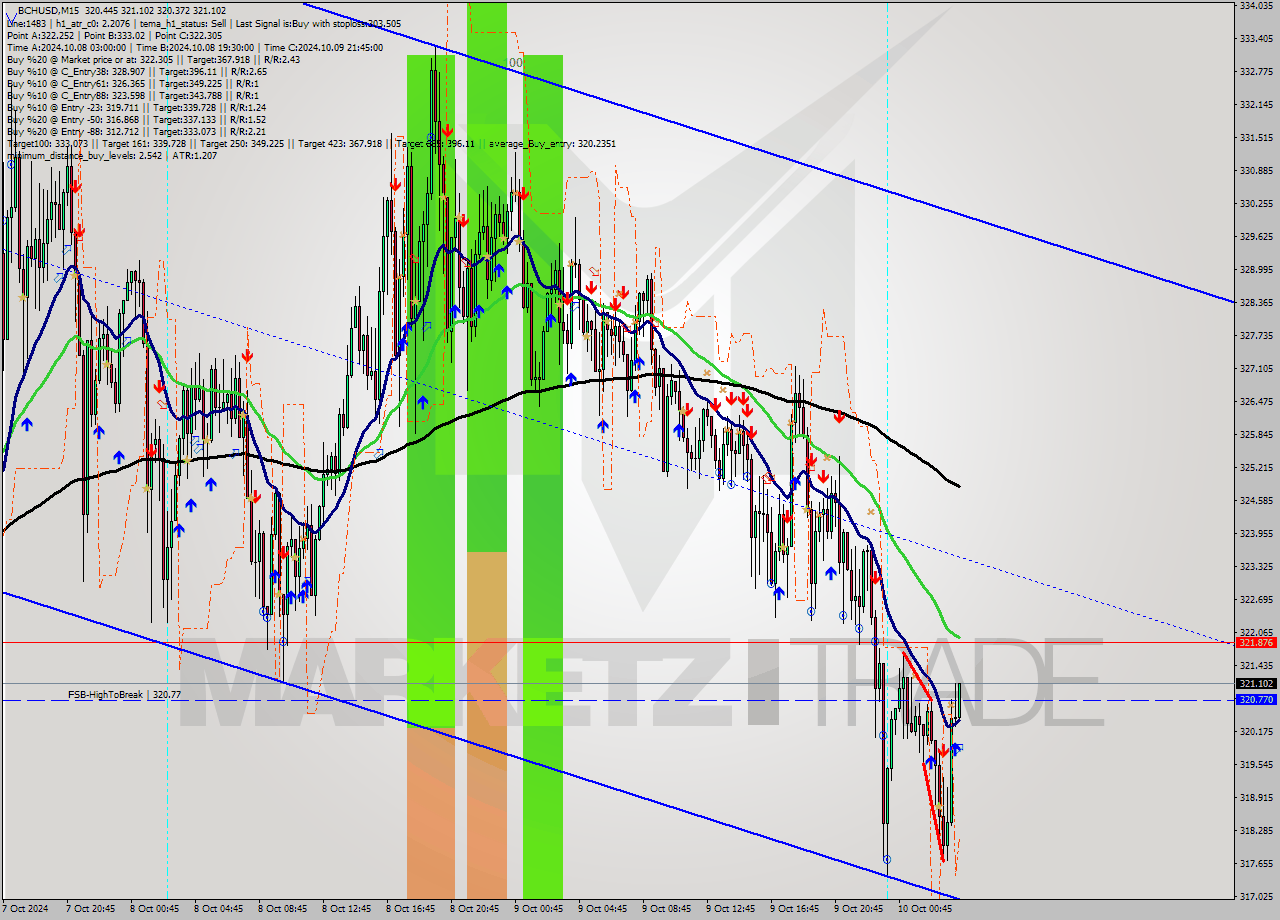1280x920 pixels.
Task: Click the '8 Oct 12:45' time axis label
Action: 347,910
